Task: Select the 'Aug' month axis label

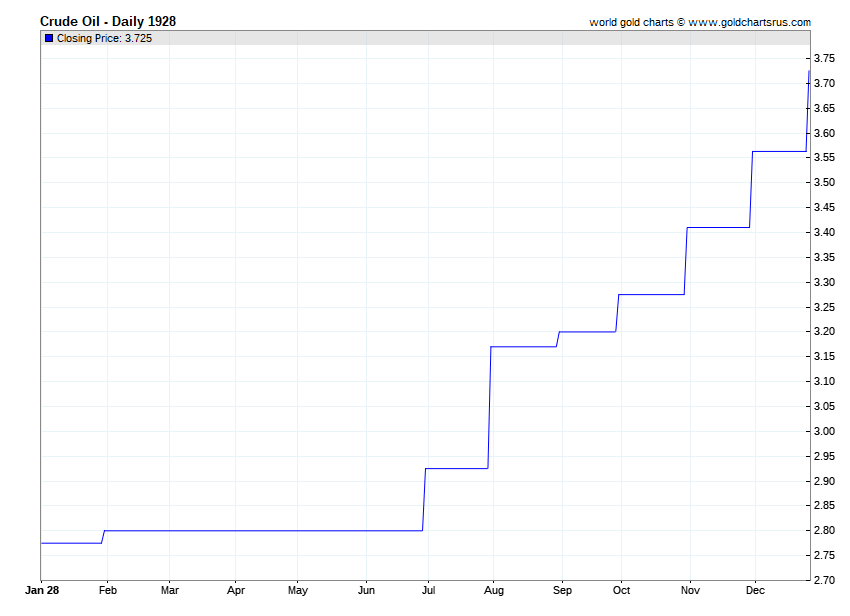Action: coord(494,591)
